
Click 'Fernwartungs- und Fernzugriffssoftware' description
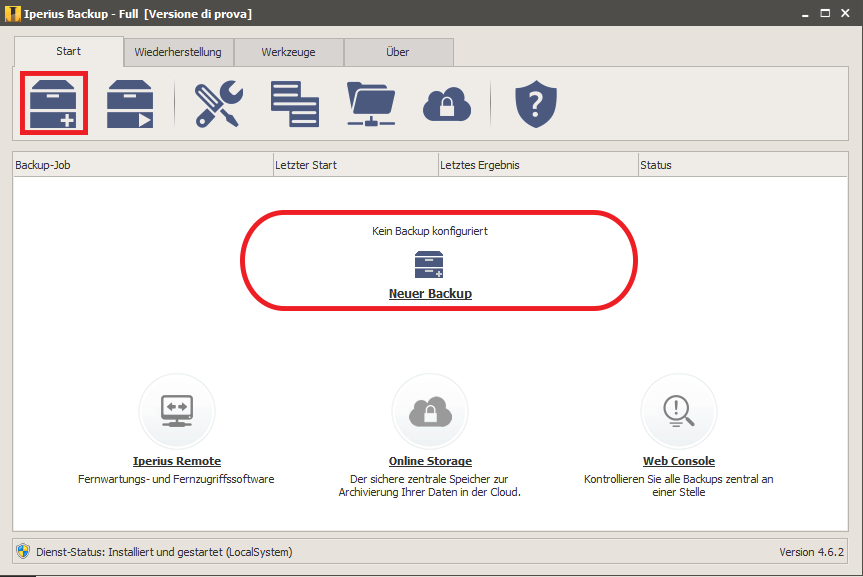tap(176, 479)
